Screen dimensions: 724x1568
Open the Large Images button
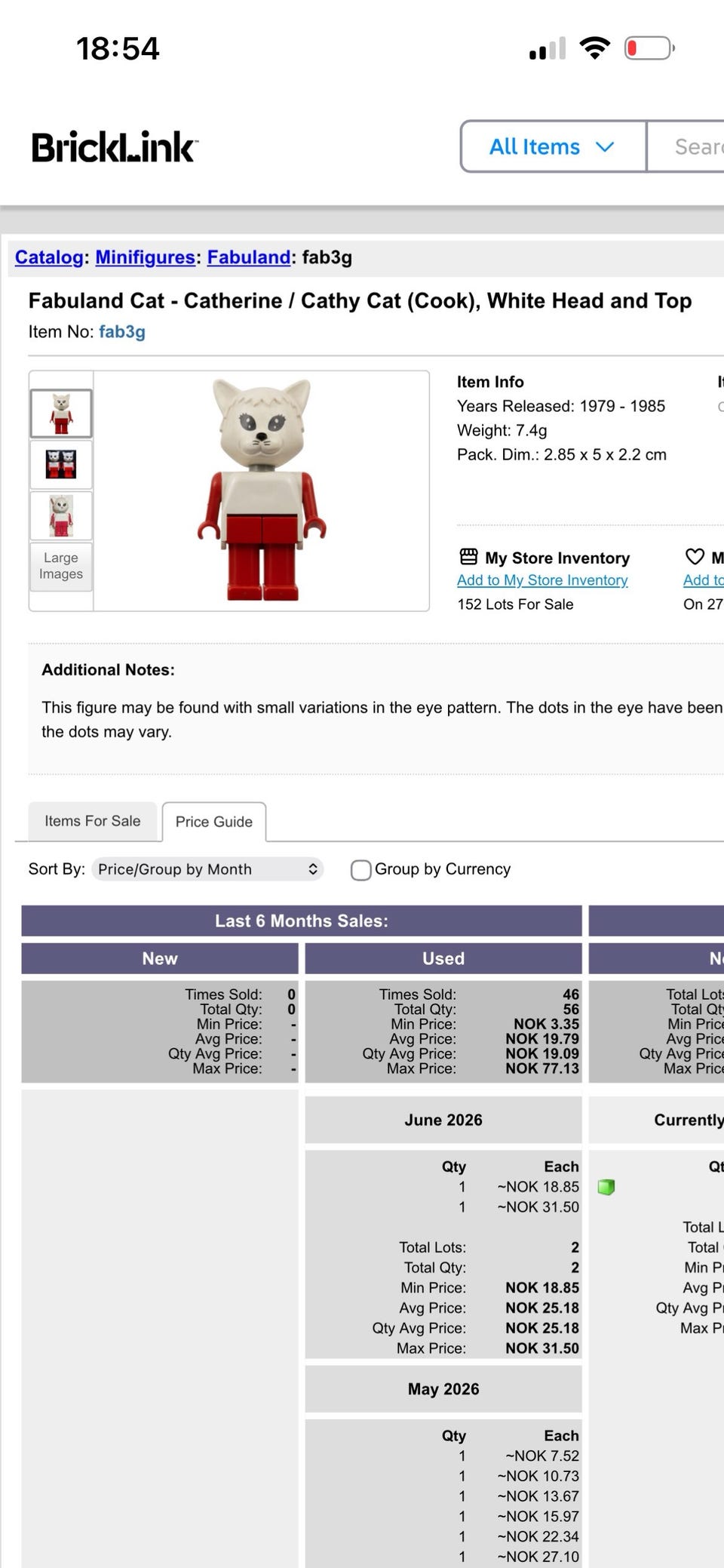pos(61,566)
